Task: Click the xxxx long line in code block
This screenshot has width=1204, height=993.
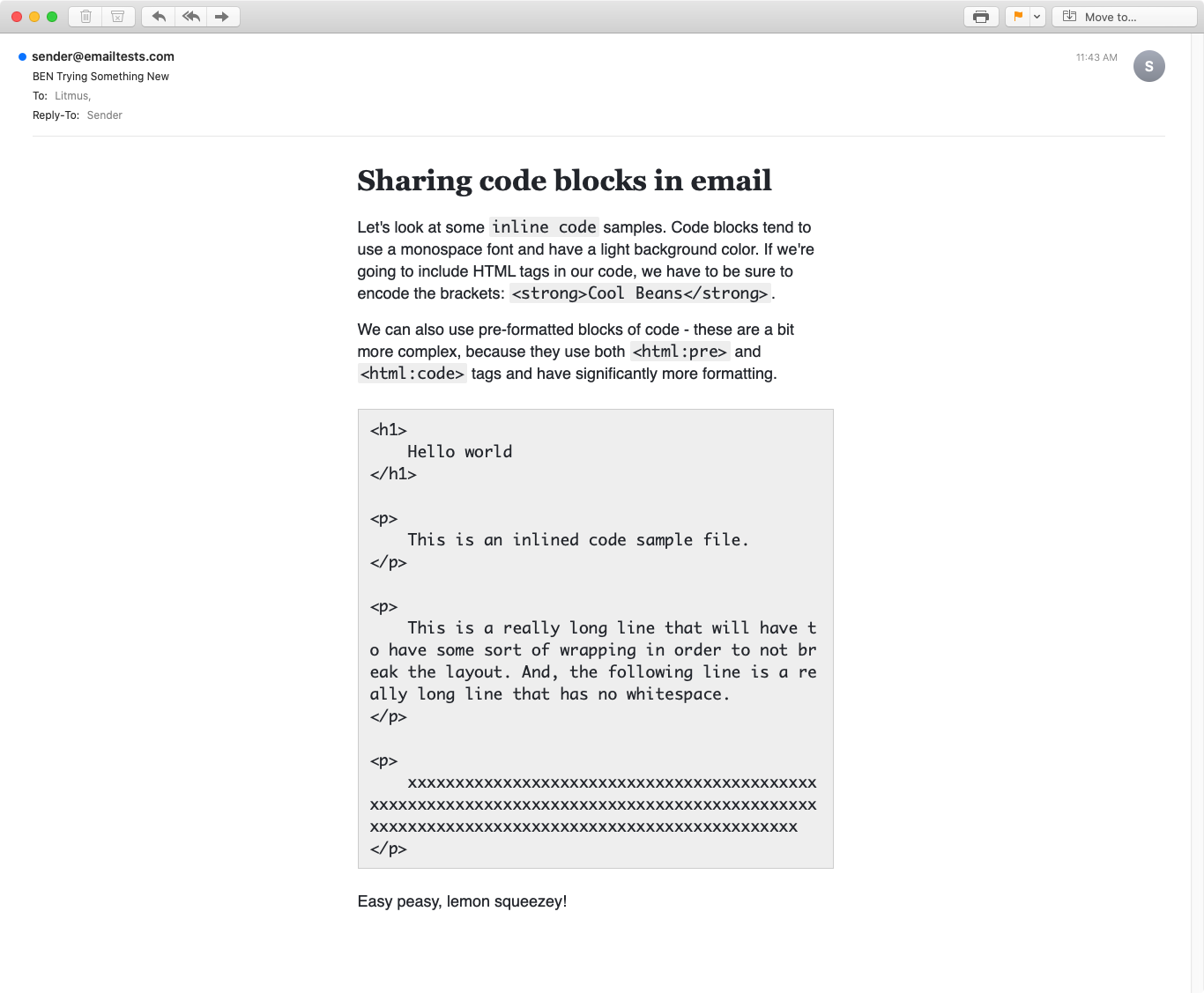Action: coord(593,804)
